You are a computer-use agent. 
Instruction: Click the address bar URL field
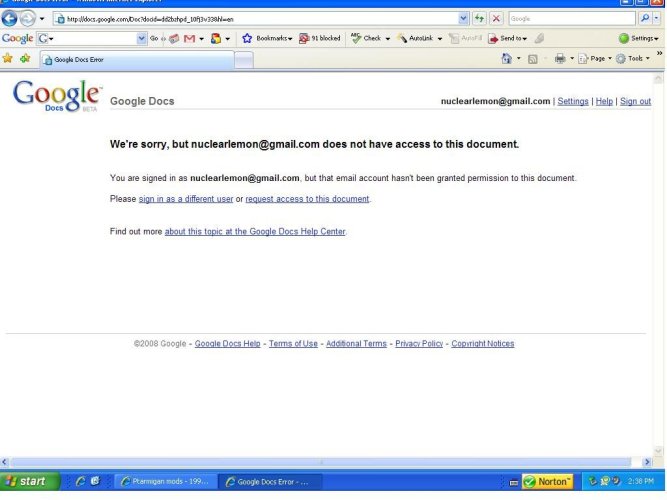coord(255,19)
